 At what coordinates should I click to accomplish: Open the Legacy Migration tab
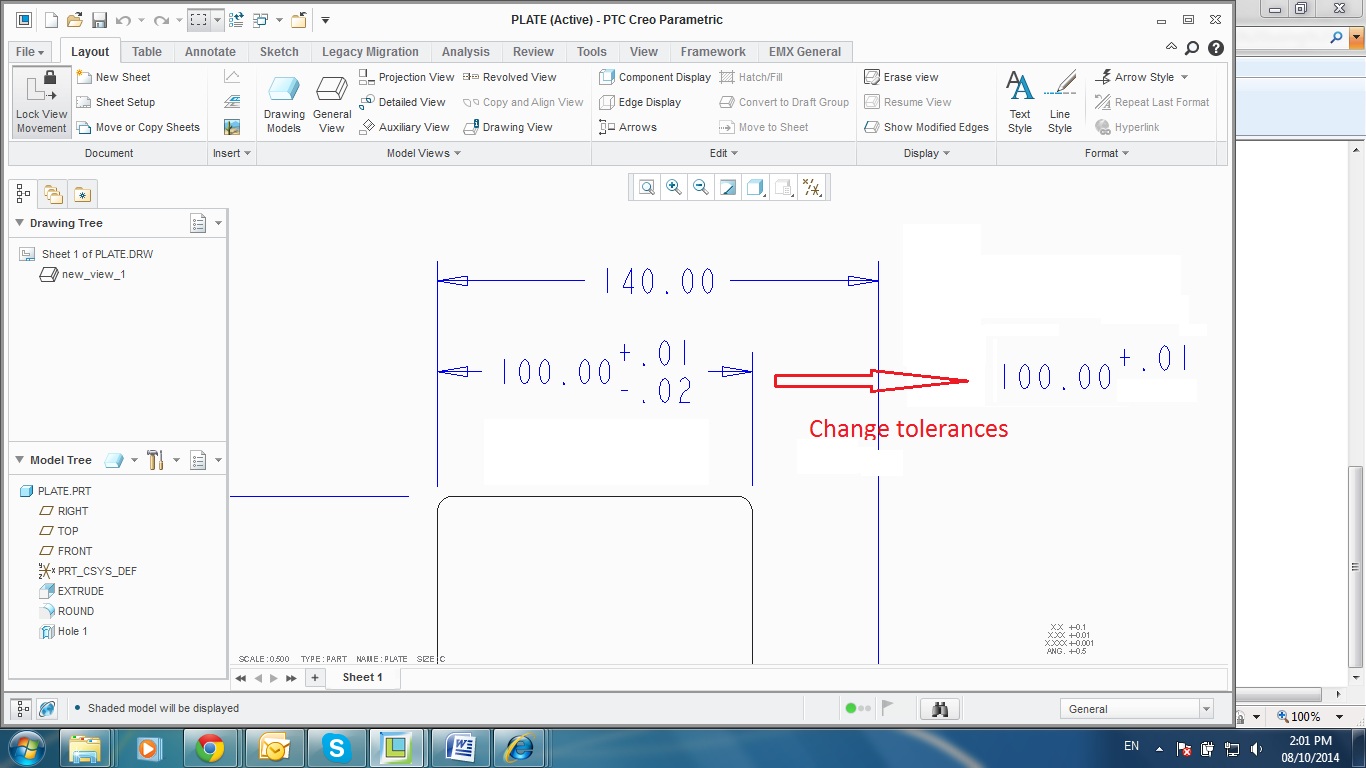370,52
